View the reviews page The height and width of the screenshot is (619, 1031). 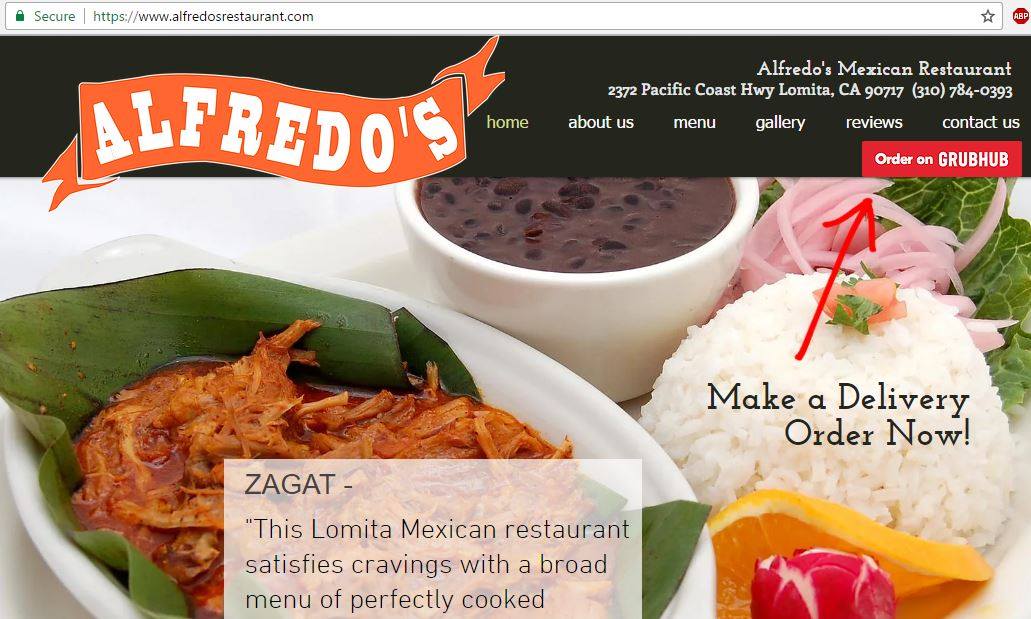[x=874, y=122]
